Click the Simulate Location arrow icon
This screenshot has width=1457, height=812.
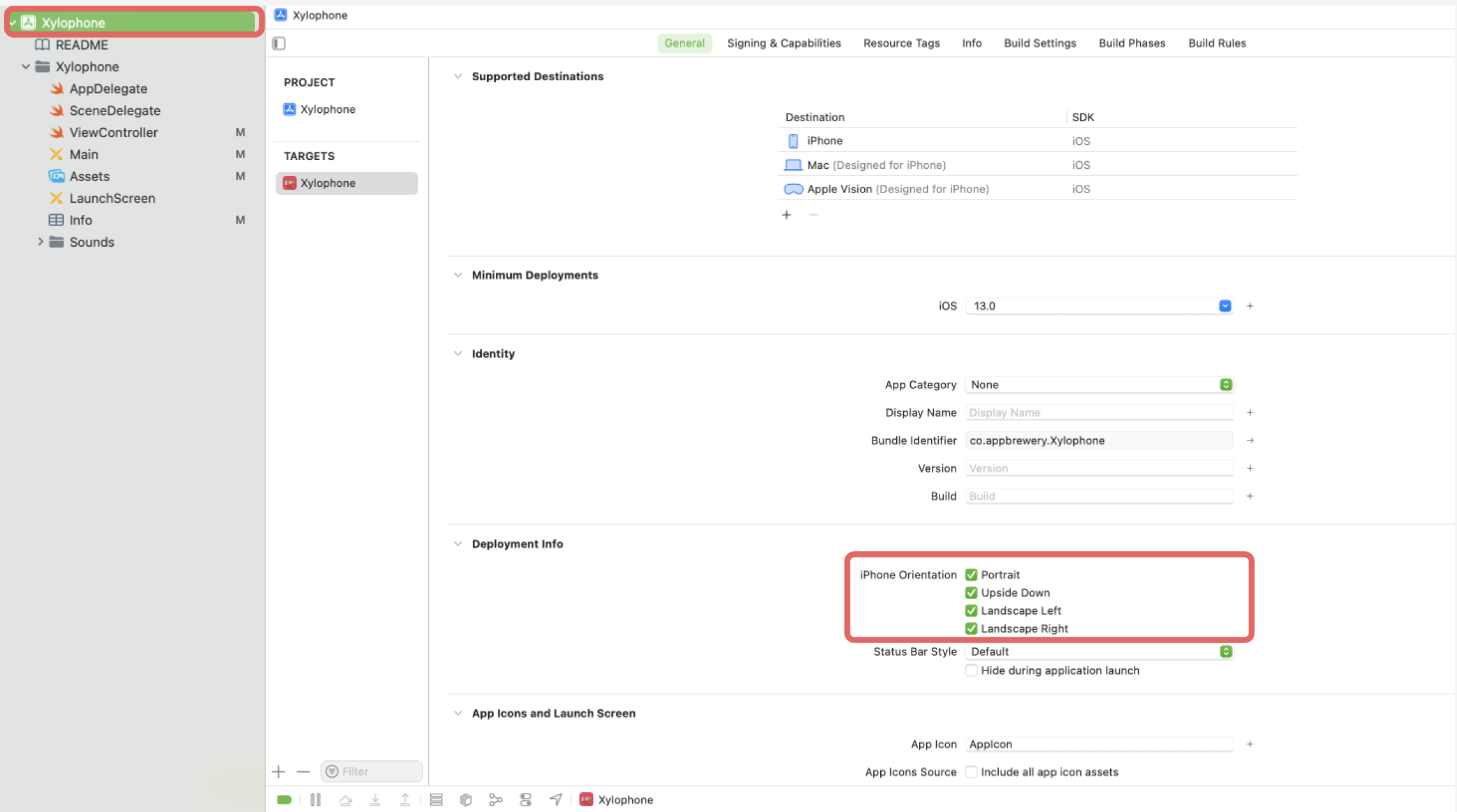556,800
